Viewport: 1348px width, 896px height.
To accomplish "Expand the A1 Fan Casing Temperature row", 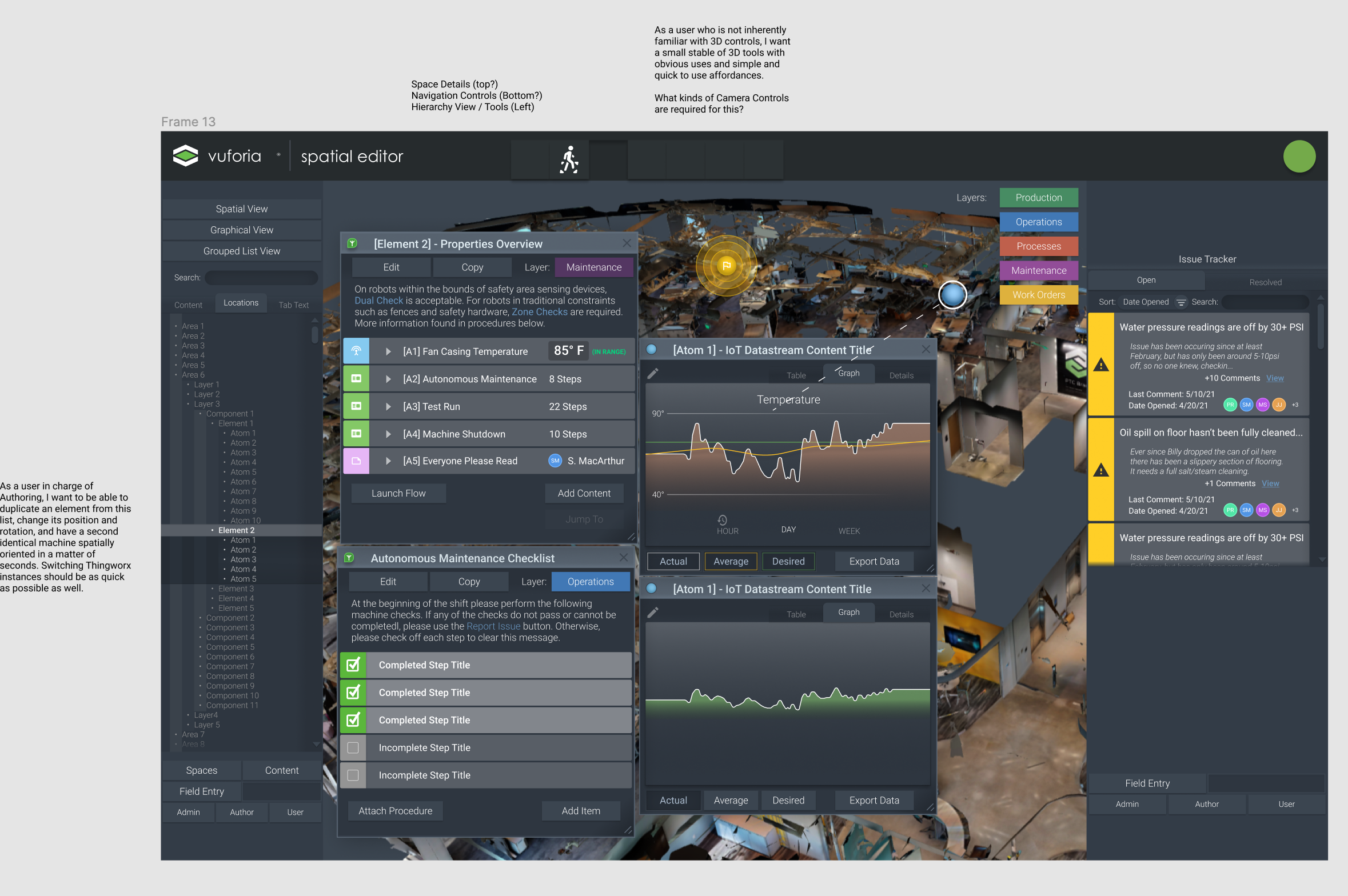I will (x=388, y=351).
